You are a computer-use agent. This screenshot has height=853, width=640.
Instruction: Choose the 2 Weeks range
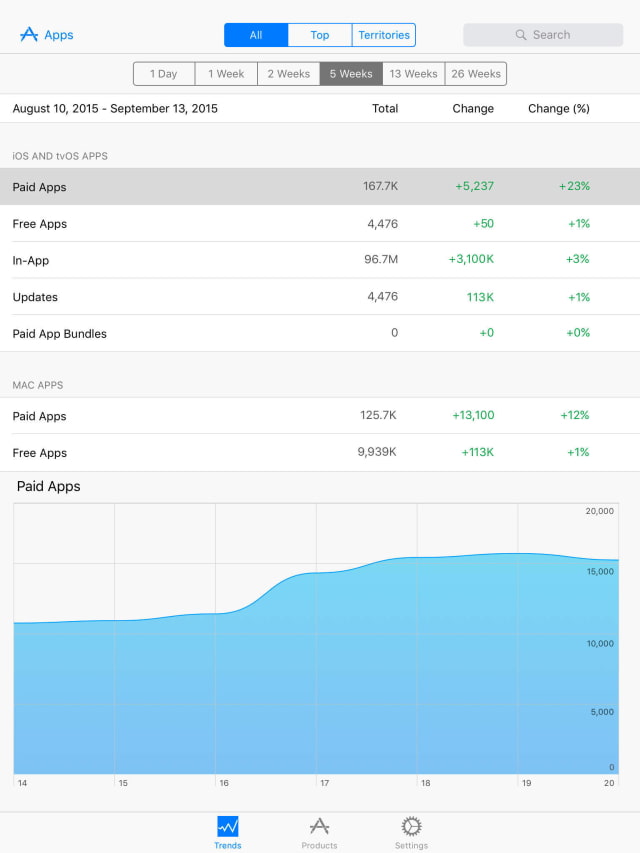(x=288, y=74)
